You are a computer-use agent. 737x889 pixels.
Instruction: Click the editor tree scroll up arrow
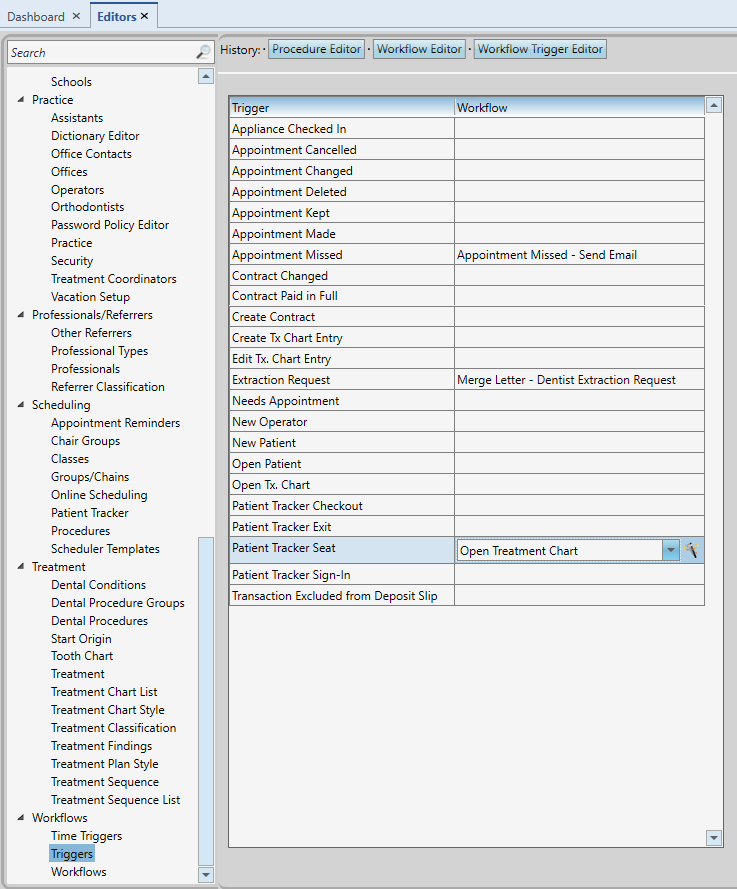(x=206, y=76)
